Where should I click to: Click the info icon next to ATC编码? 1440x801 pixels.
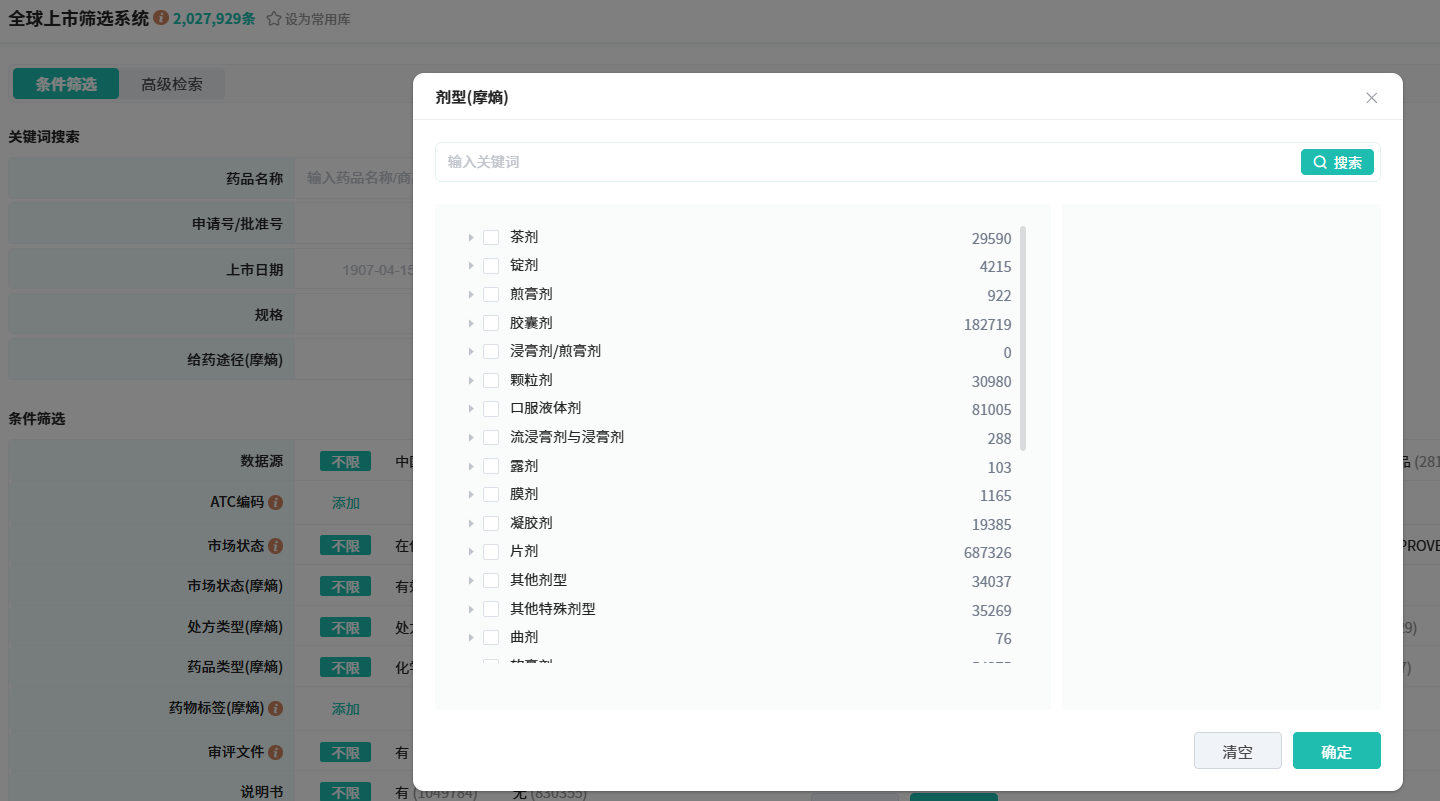(x=276, y=502)
